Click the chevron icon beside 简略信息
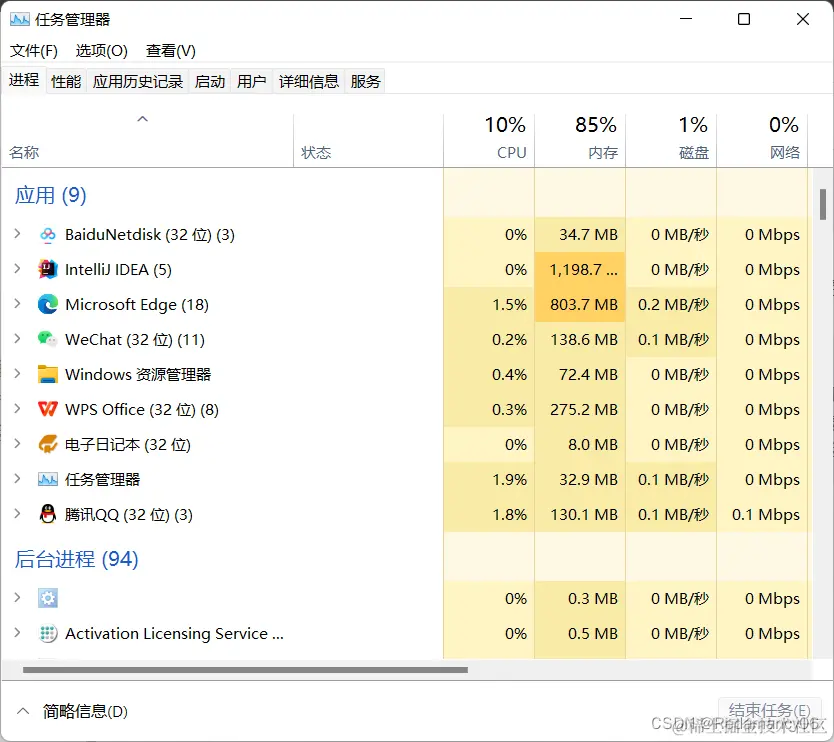 coord(23,711)
